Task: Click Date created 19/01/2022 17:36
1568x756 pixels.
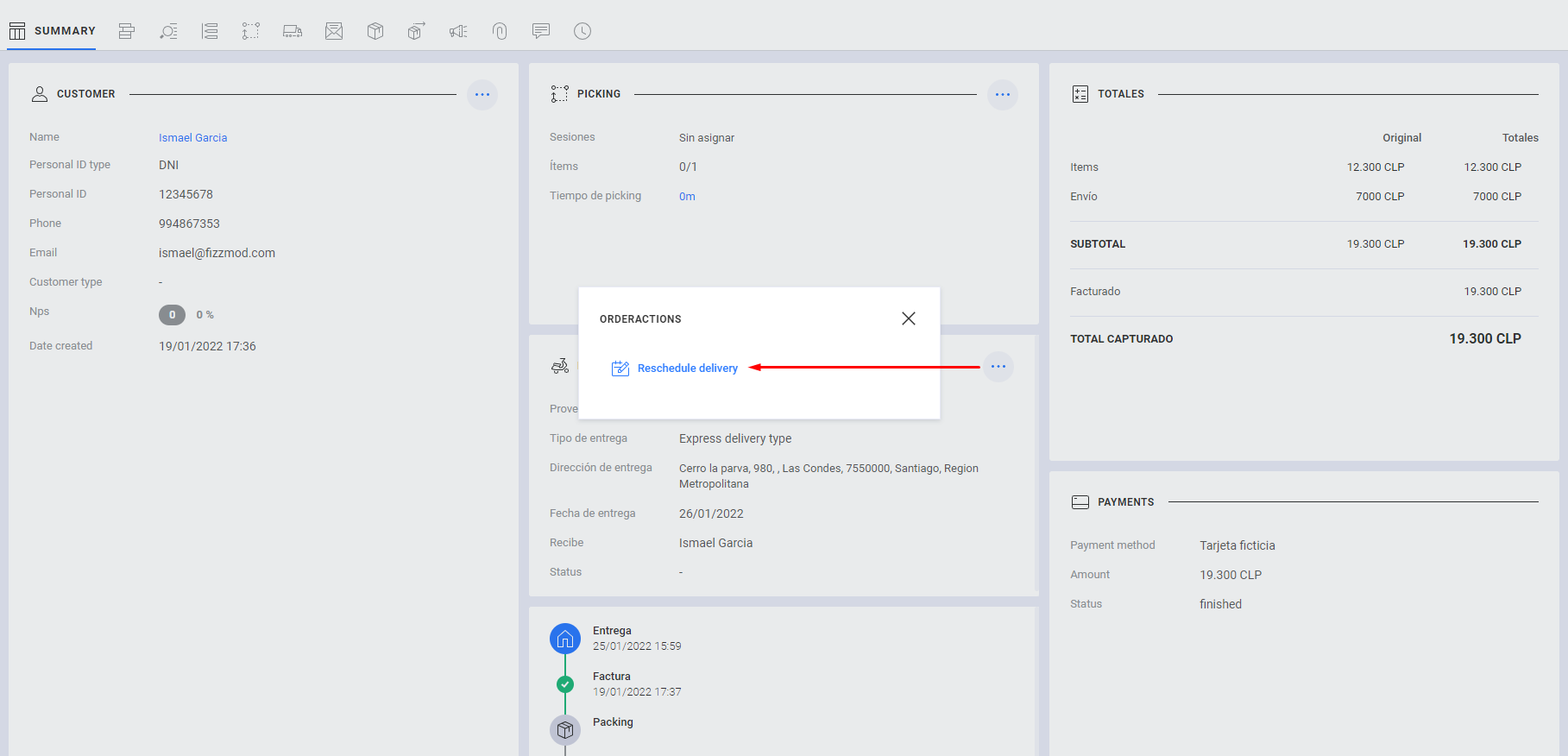Action: coord(207,346)
